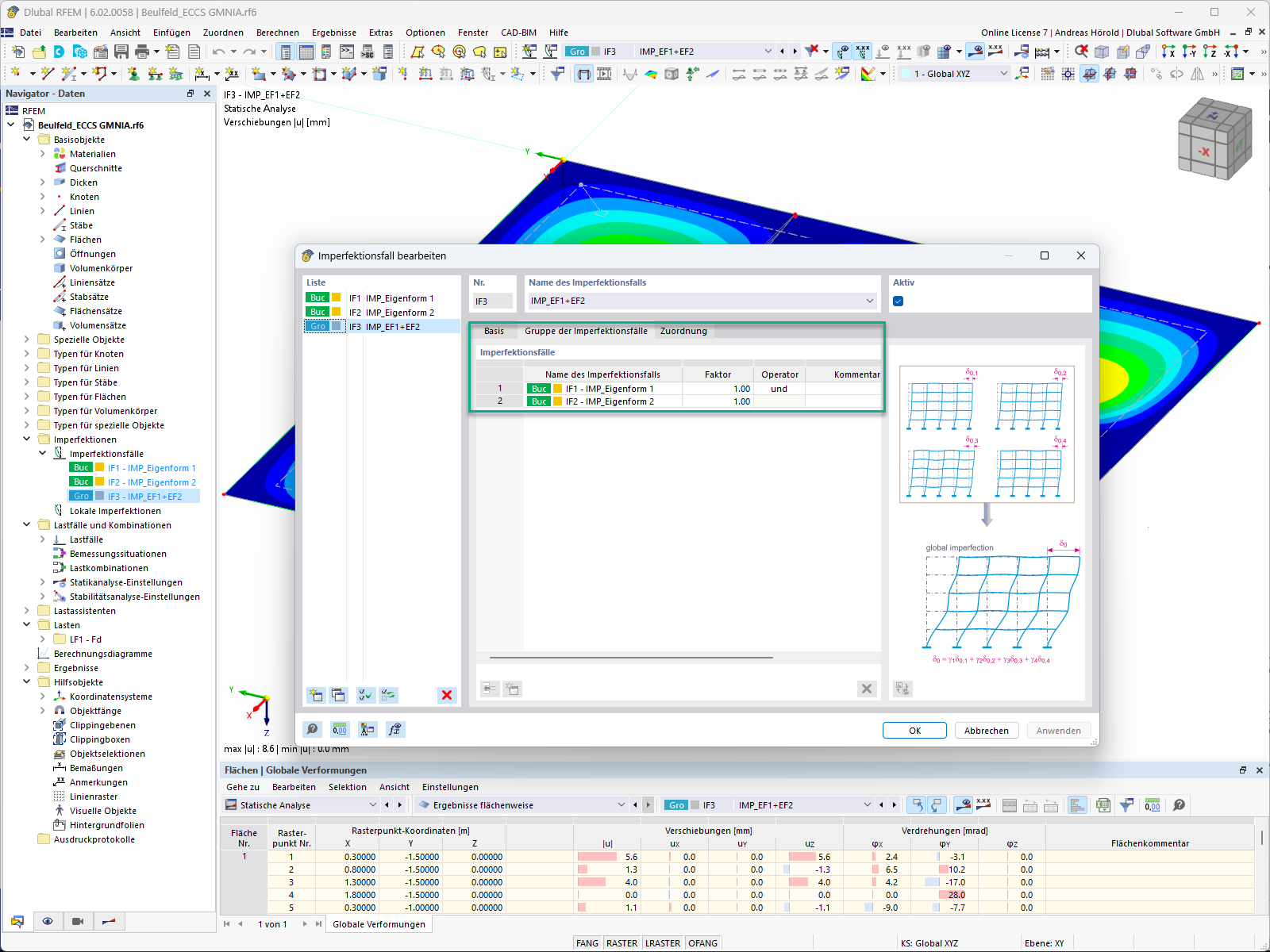Click the view in Z direction icon
Screen dimensions: 1270x952
click(1210, 52)
